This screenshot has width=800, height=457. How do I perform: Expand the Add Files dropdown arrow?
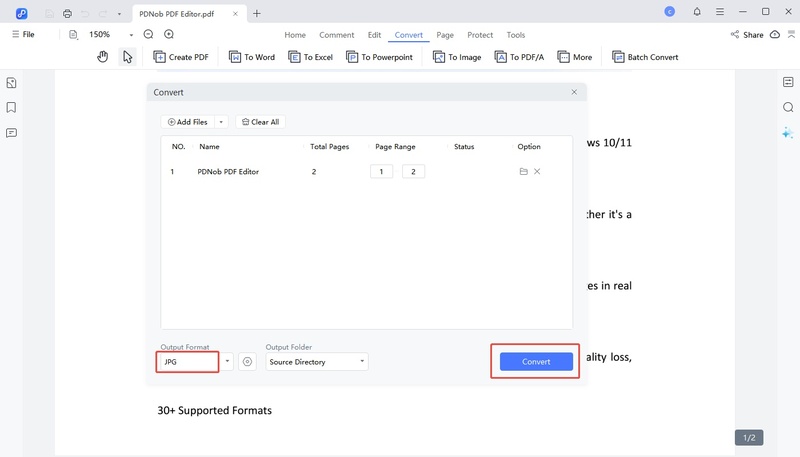tap(220, 122)
